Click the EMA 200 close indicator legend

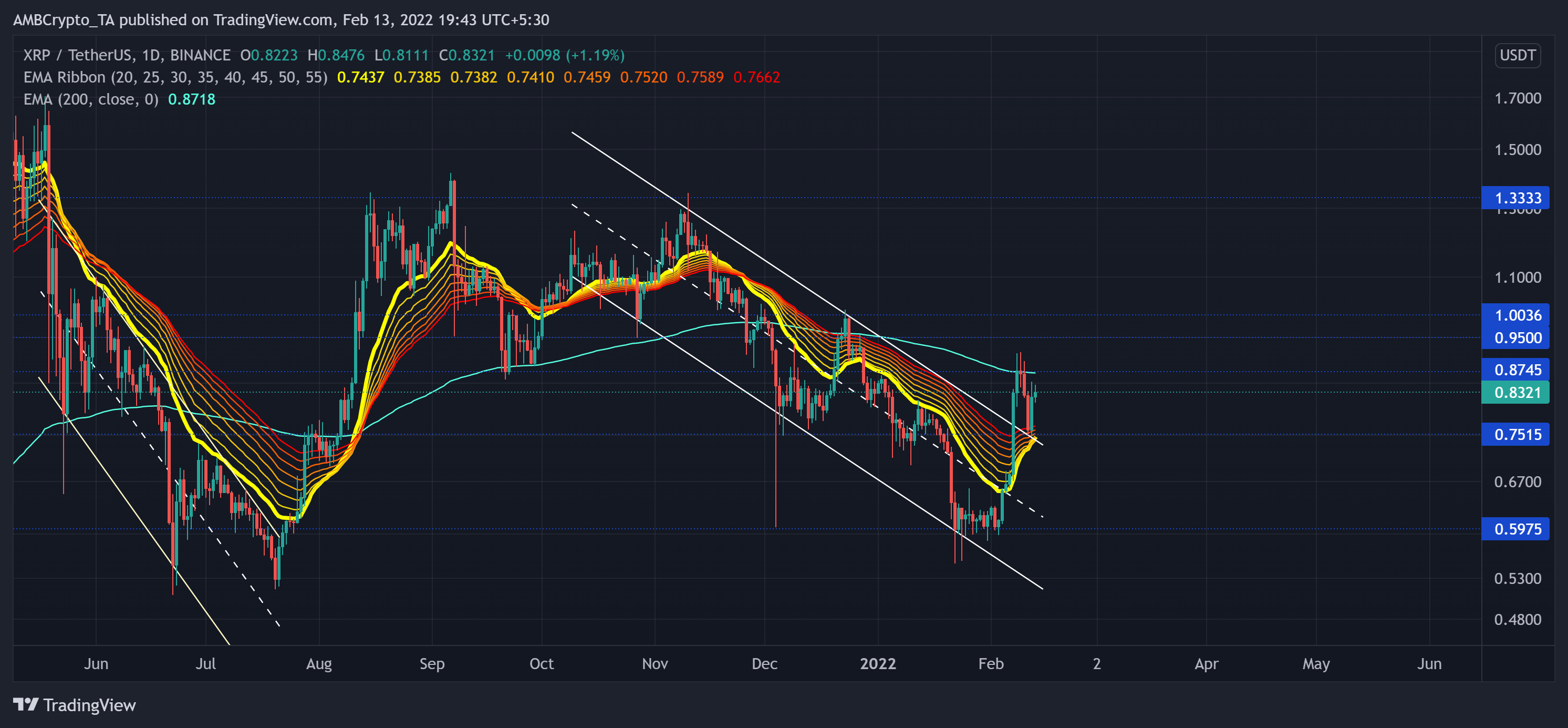click(x=91, y=99)
